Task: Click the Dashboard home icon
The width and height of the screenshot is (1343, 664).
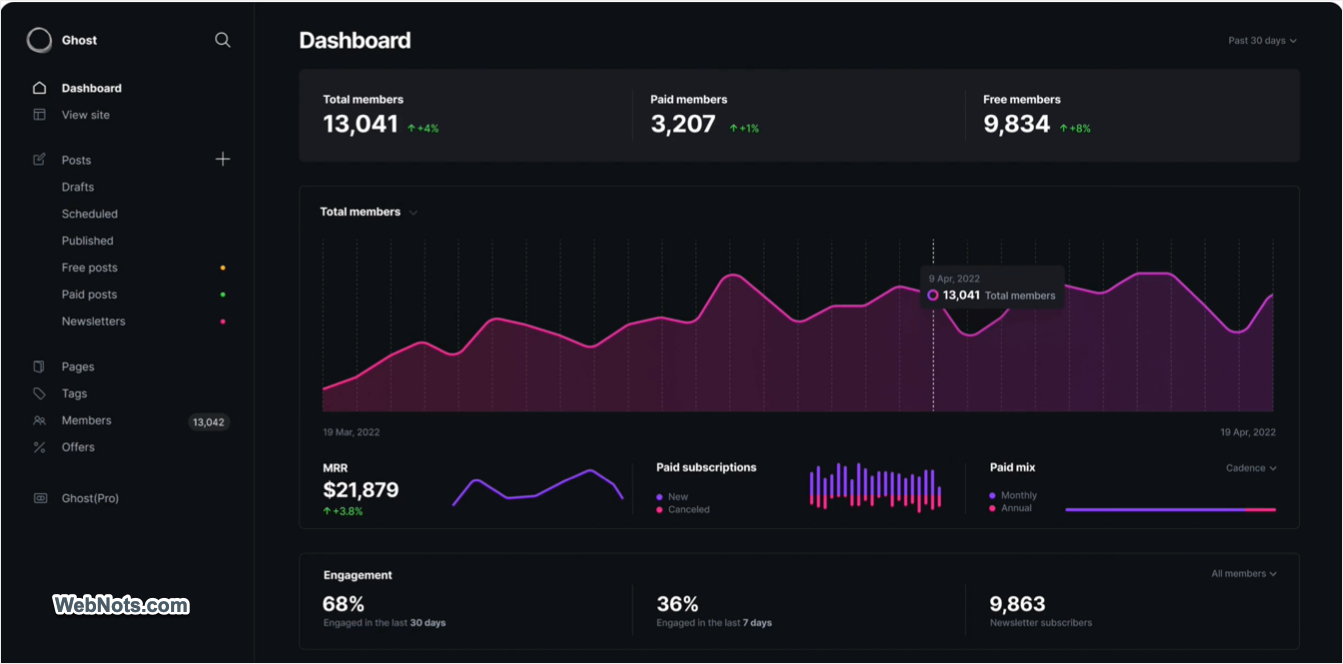Action: [x=40, y=88]
